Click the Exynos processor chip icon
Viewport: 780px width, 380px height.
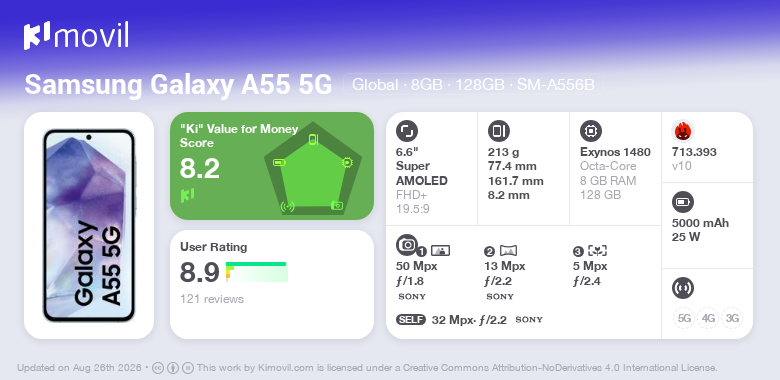pos(590,131)
